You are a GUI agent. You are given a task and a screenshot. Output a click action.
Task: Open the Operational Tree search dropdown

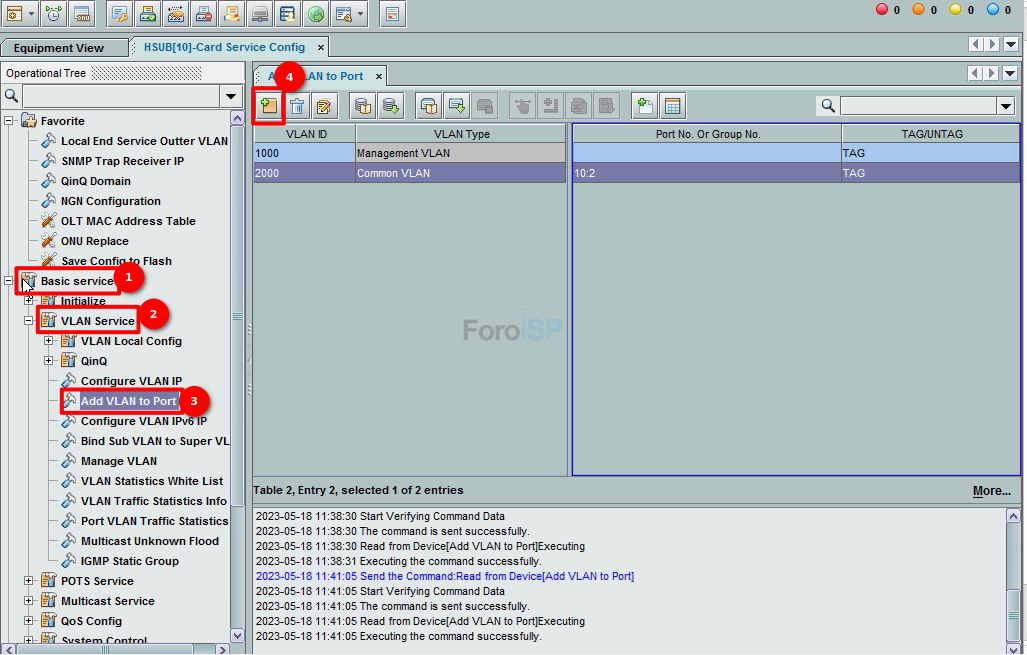tap(232, 96)
